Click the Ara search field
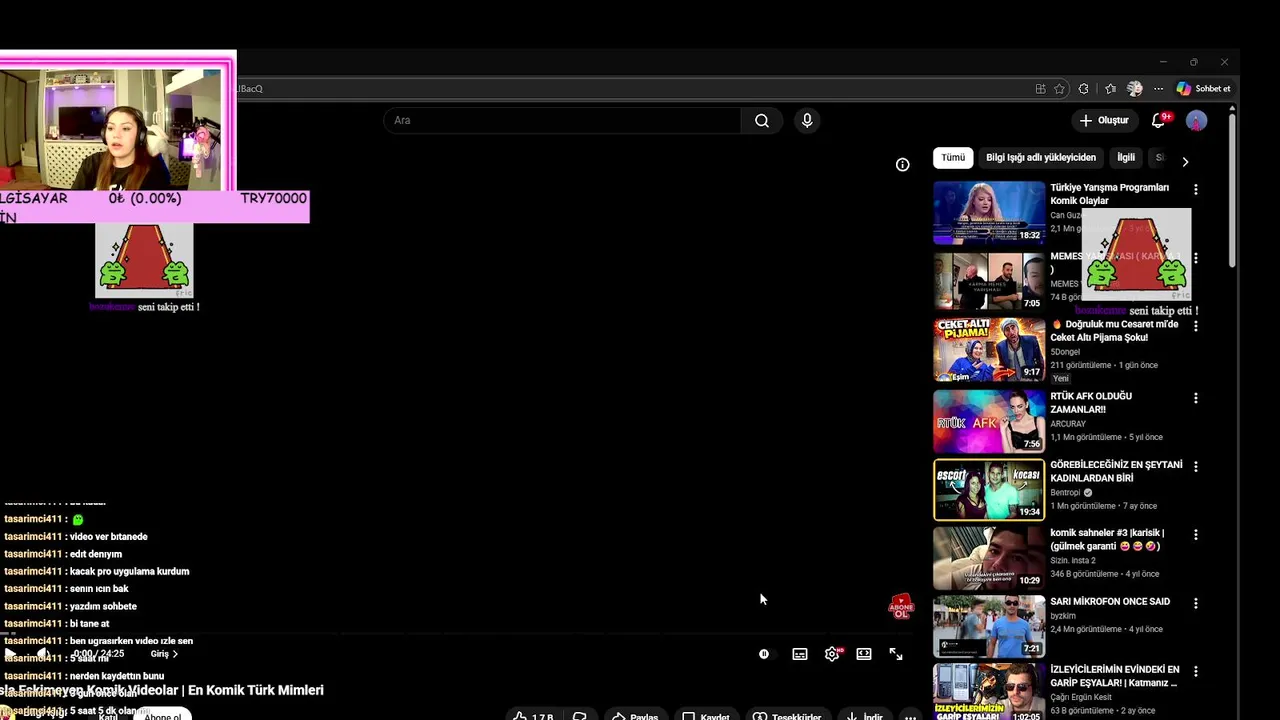The height and width of the screenshot is (720, 1280). pyautogui.click(x=562, y=121)
